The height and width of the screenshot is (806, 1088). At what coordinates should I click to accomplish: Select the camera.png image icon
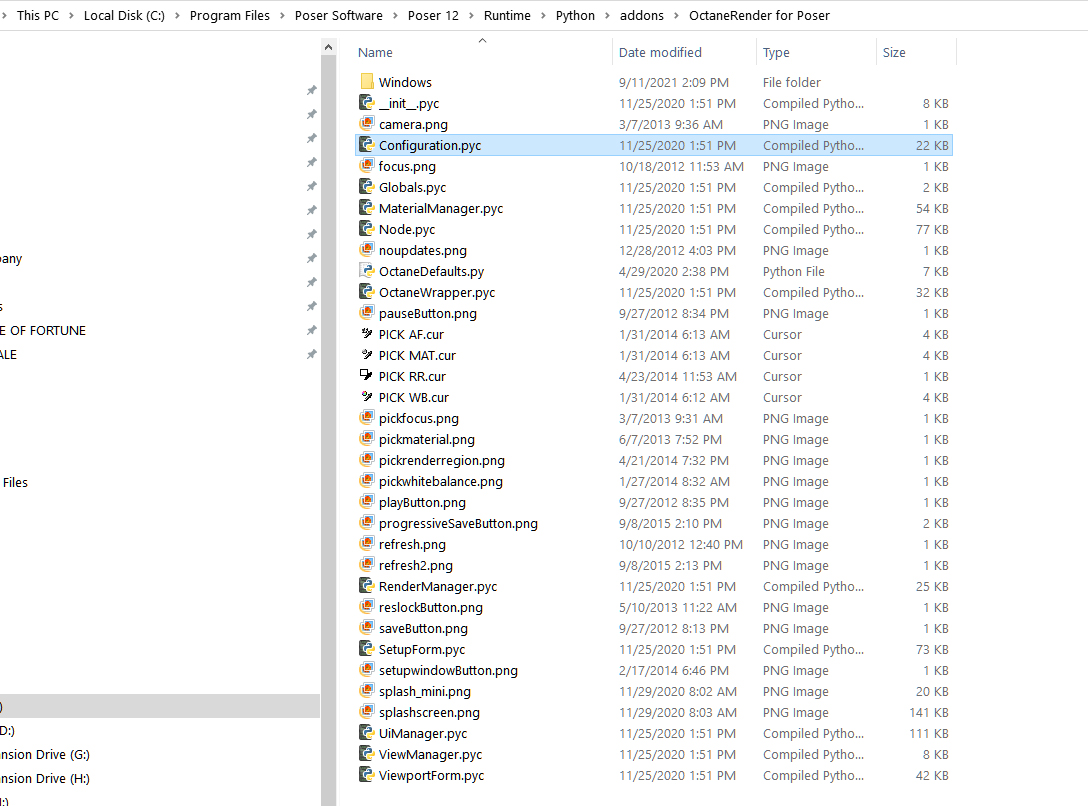pyautogui.click(x=367, y=124)
